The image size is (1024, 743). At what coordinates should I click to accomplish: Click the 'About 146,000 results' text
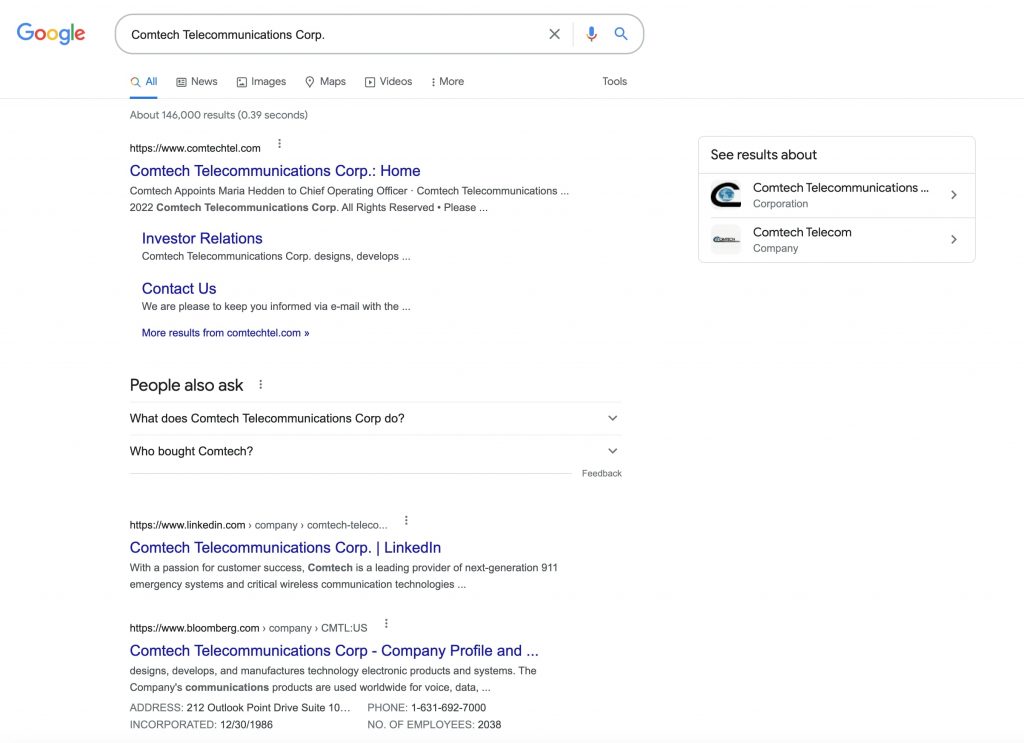click(x=219, y=115)
